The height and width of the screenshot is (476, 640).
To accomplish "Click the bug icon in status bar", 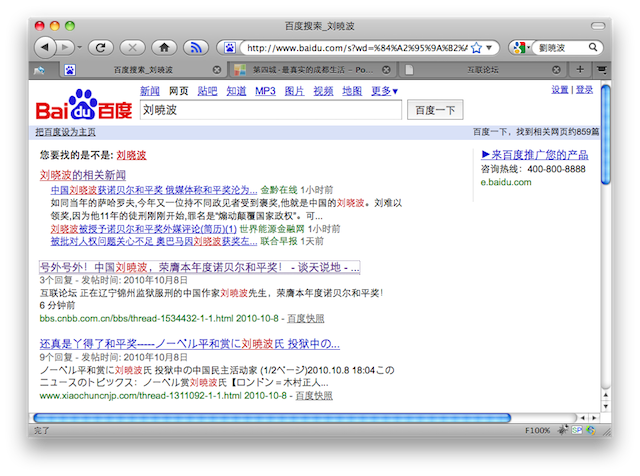I will [x=564, y=429].
